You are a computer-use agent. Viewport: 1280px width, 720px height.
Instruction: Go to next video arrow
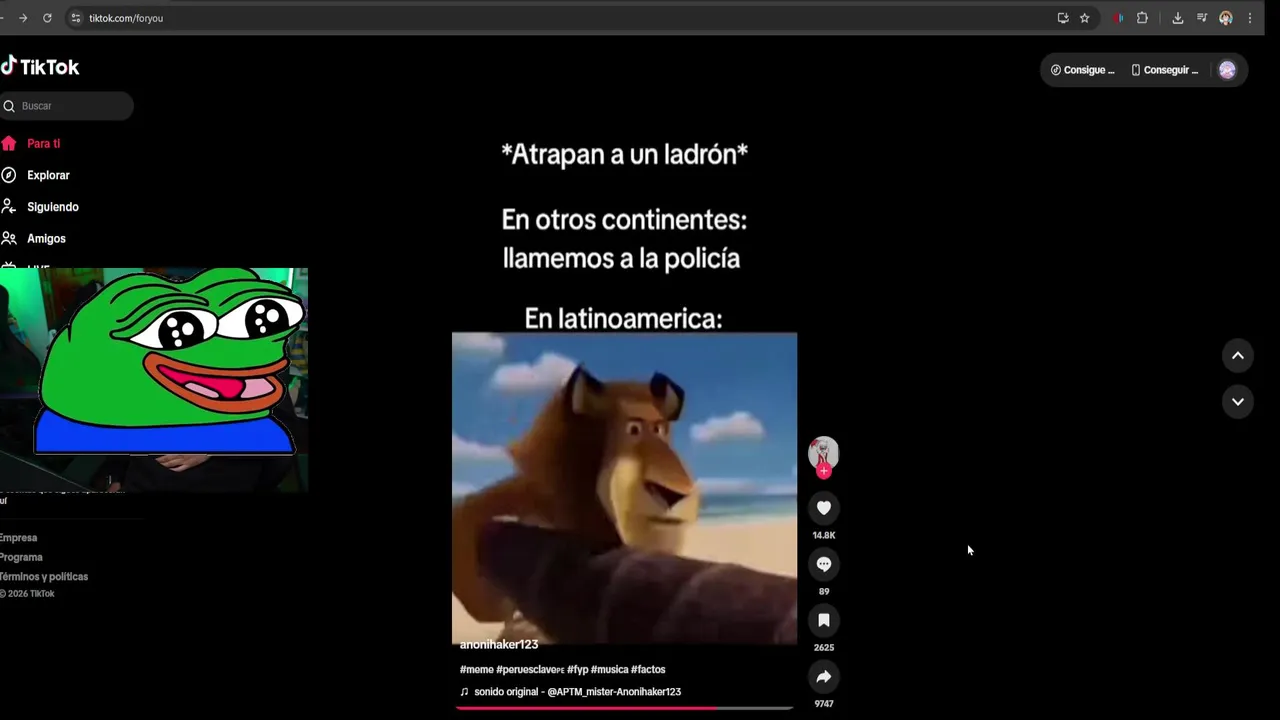point(1238,402)
